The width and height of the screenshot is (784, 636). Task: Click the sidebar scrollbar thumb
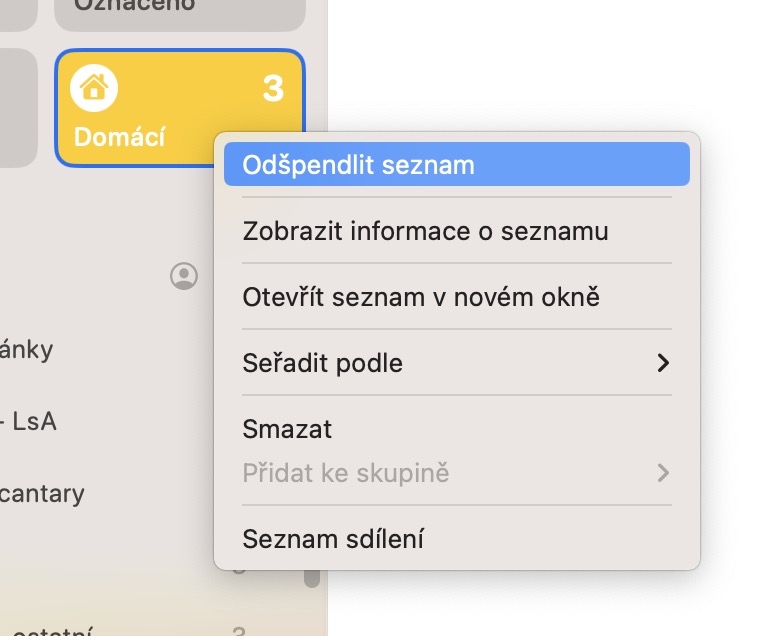312,577
